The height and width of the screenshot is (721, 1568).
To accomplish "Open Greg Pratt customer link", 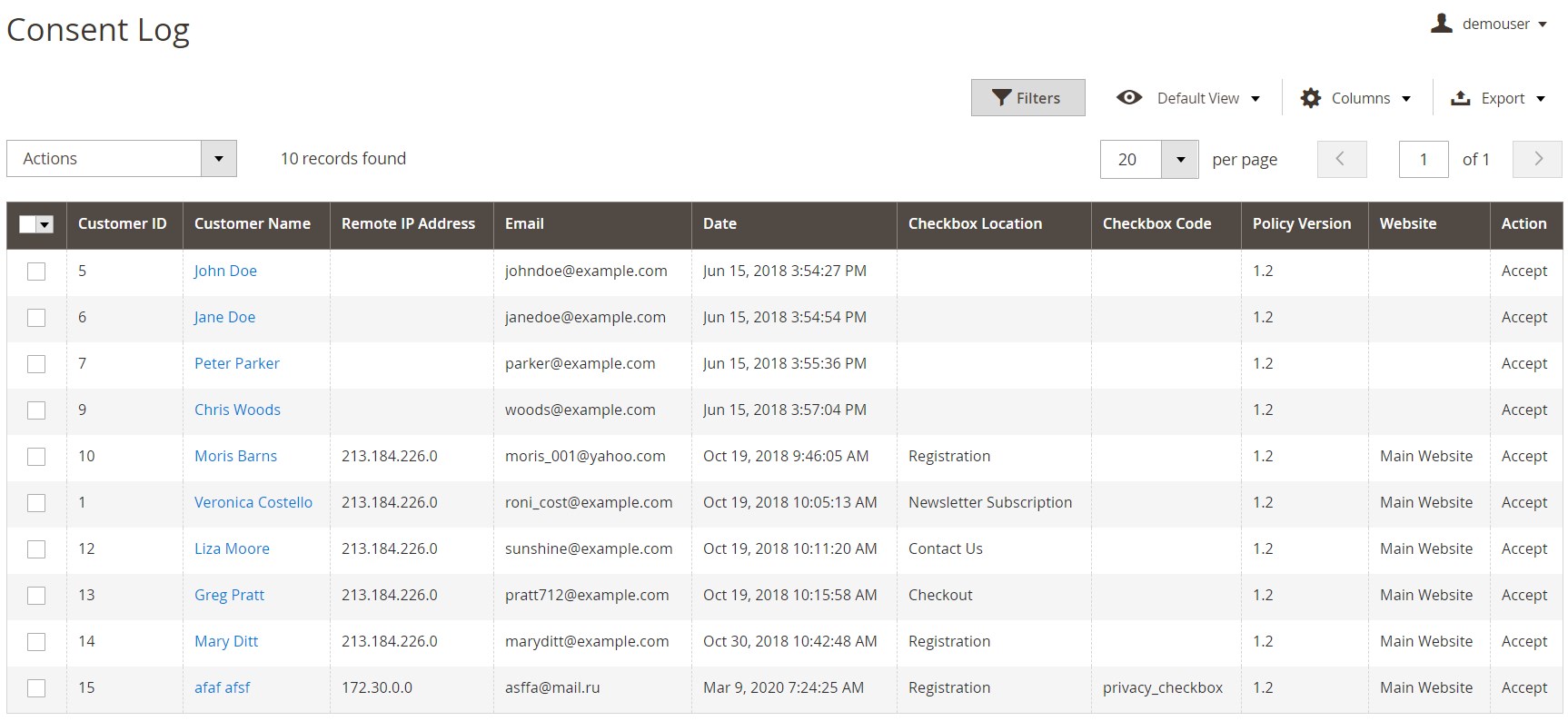I will 229,595.
